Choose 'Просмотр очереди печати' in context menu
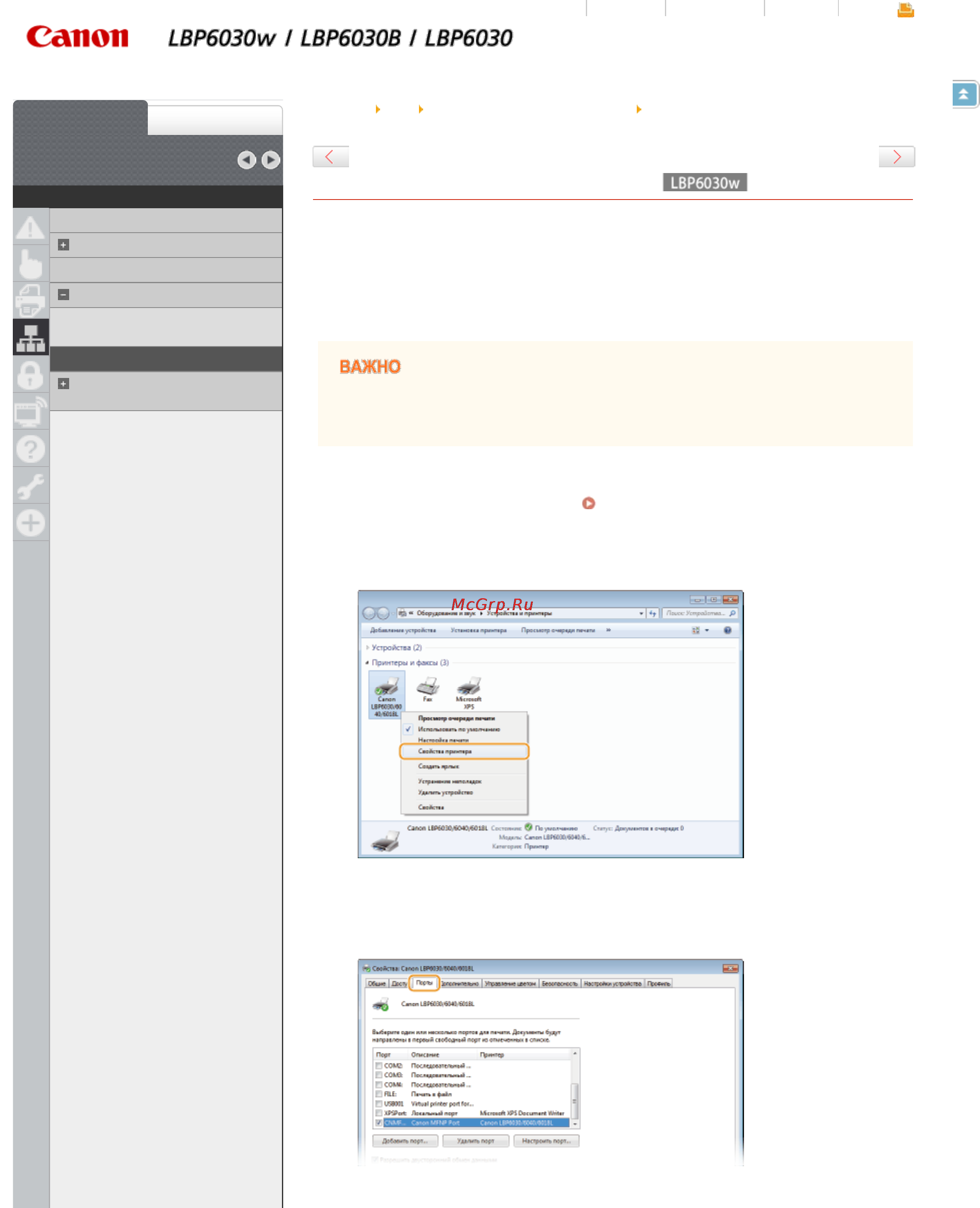Viewport: 980px width, 1208px height. tap(456, 719)
